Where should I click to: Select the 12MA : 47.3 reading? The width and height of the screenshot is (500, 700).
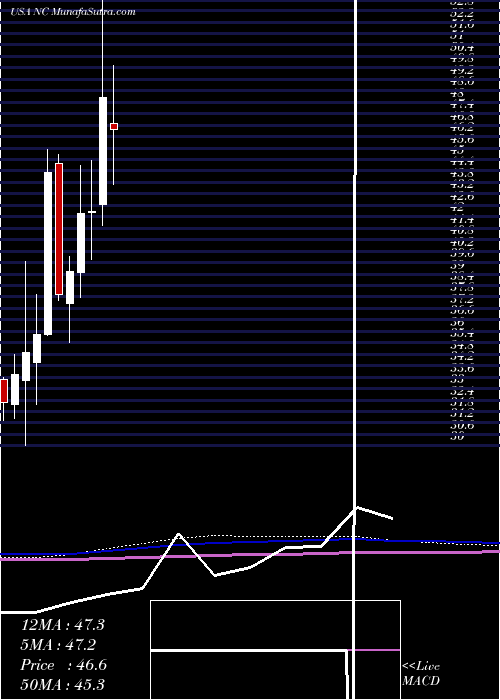(x=62, y=625)
